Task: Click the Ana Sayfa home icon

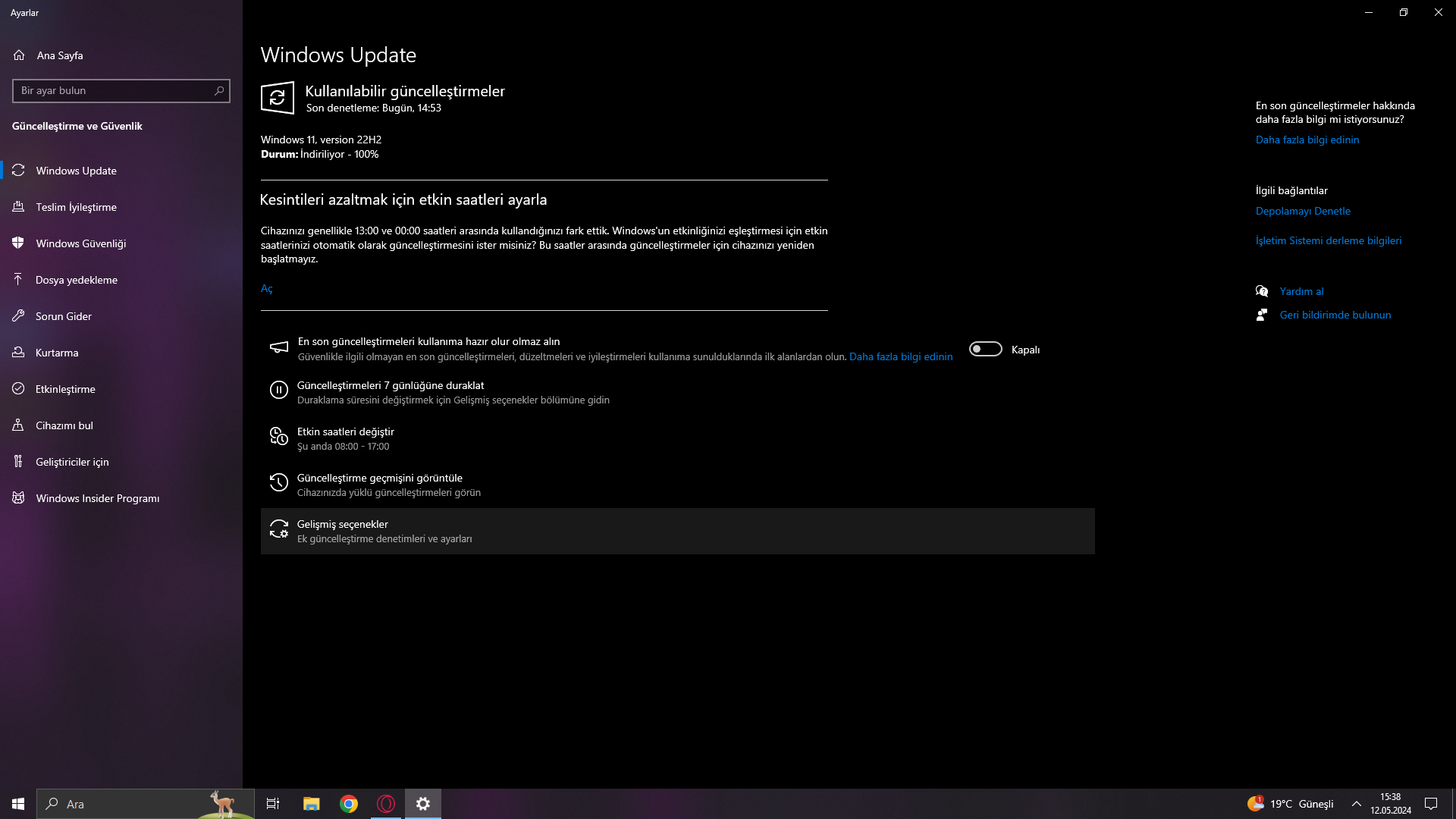Action: pyautogui.click(x=19, y=55)
